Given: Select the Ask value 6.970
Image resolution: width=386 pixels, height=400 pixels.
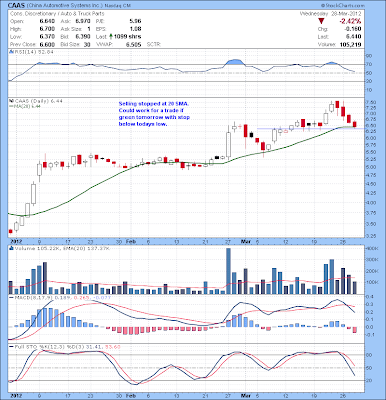Looking at the screenshot, I should click(83, 21).
